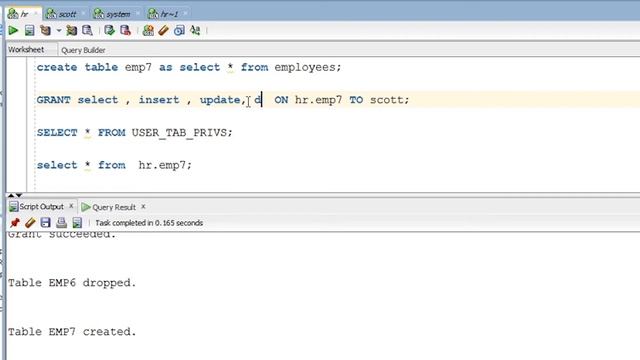Screen dimensions: 640x360
Task: Click the splitter collapse arrows above output
Action: click(15, 195)
